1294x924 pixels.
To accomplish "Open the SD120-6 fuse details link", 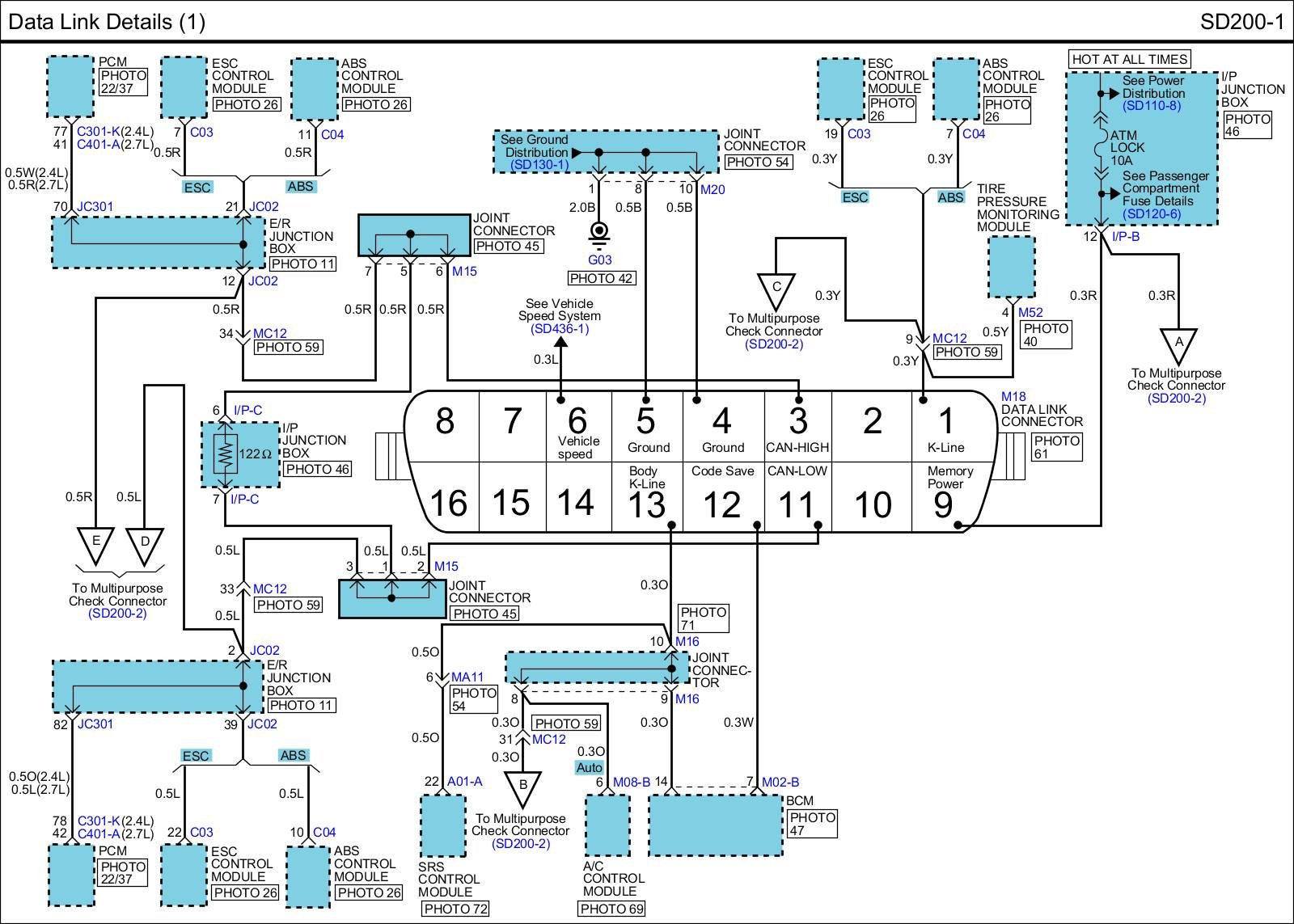I will pos(1151,213).
